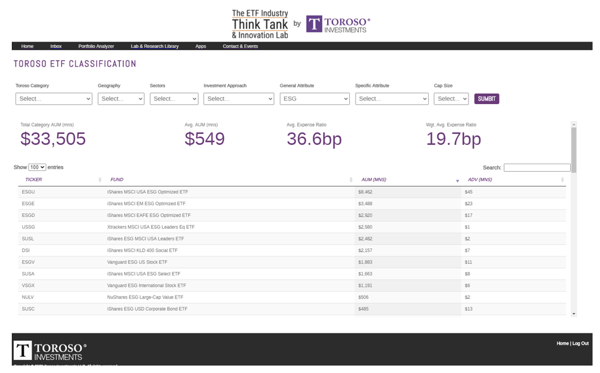600x373 pixels.
Task: Open the Show entries count dropdown
Action: point(37,167)
